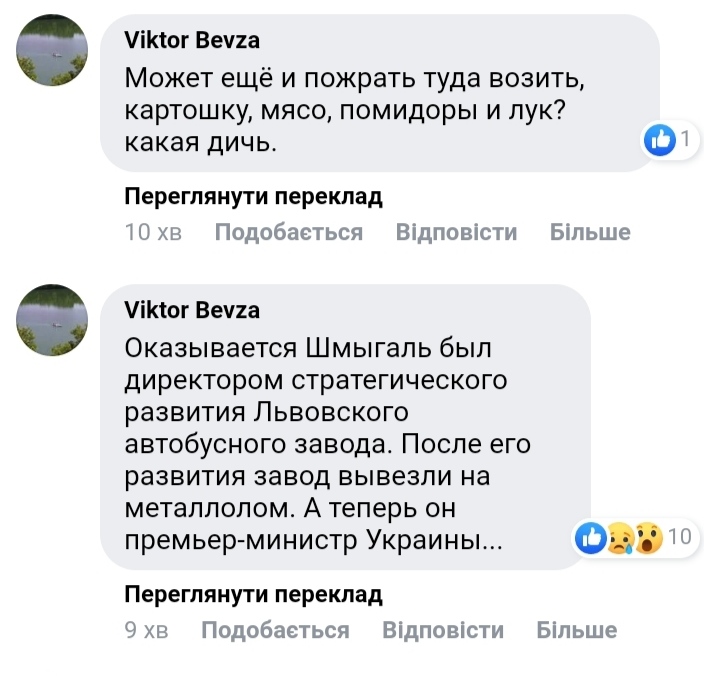Show translation of the first comment via Переглянути переклад
The image size is (720, 677).
coord(253,196)
